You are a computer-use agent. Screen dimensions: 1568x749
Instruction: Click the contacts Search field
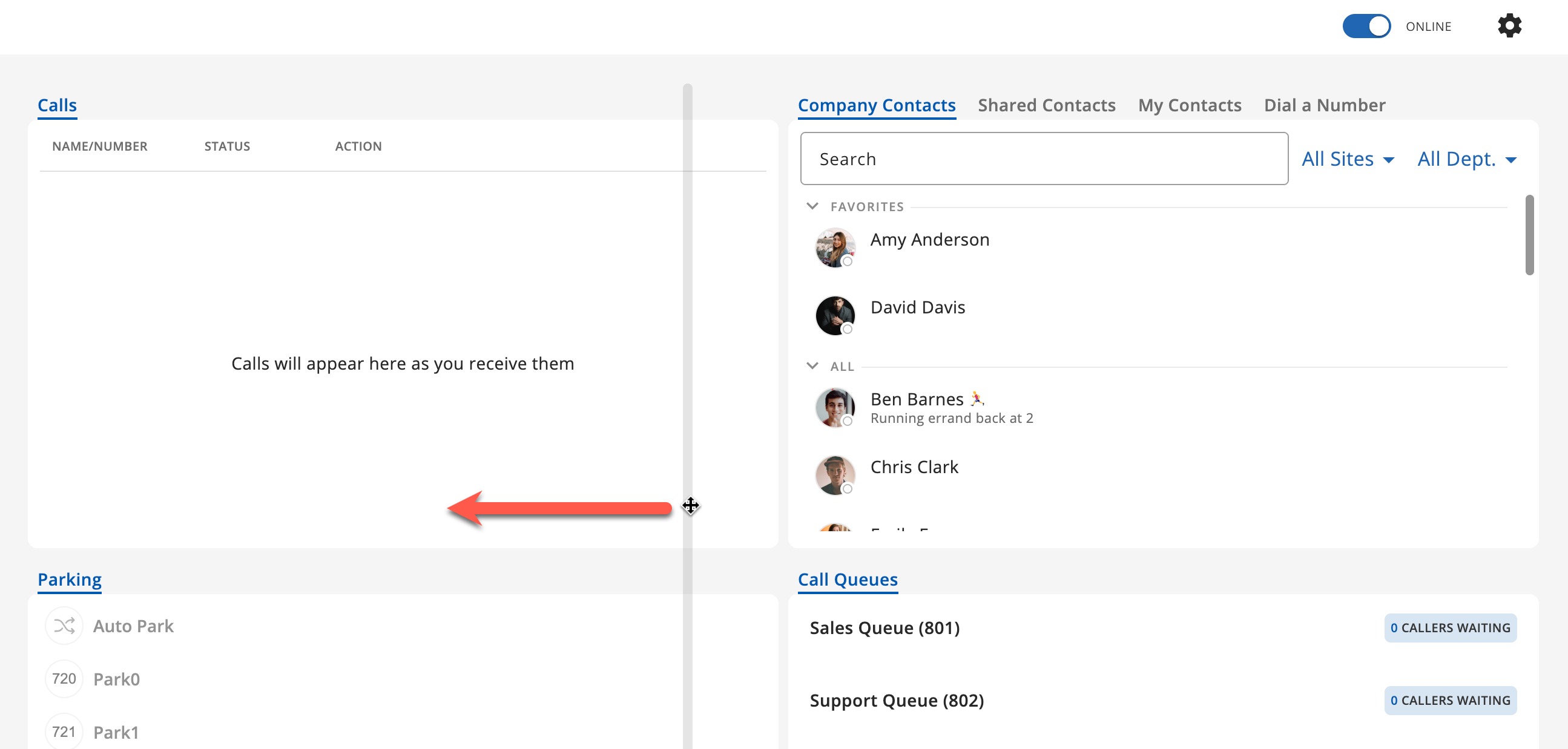click(1043, 159)
